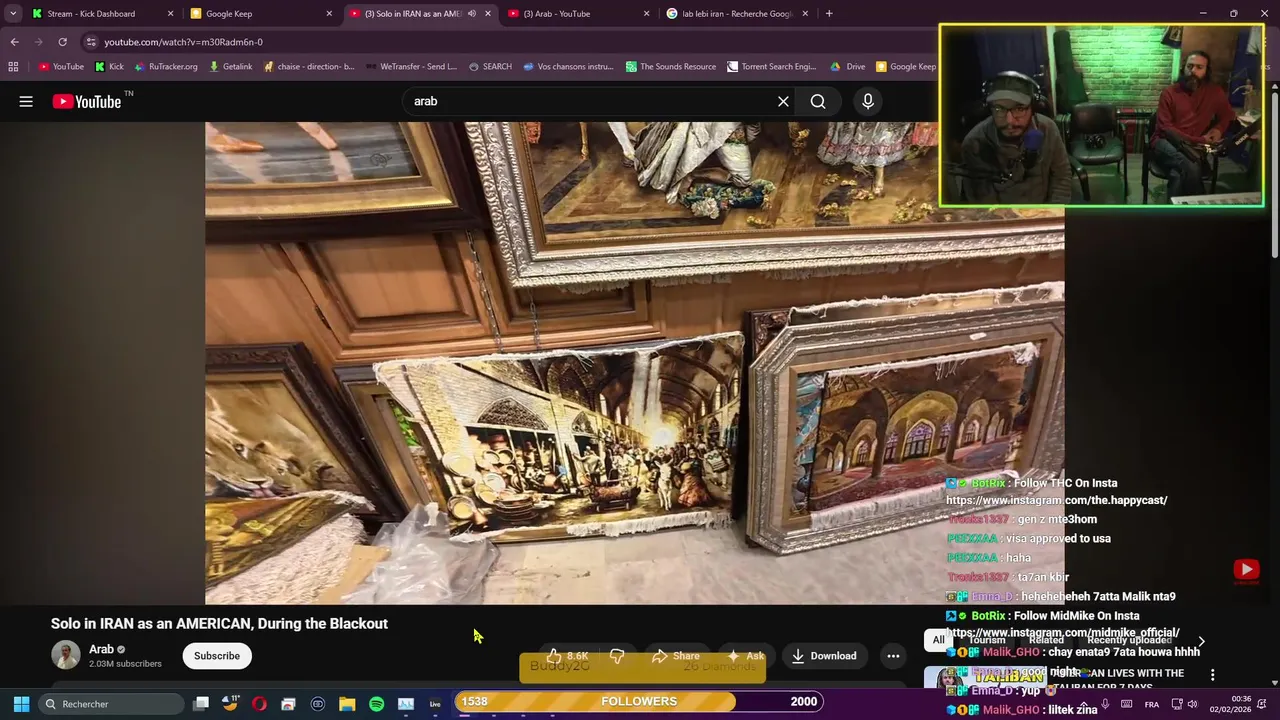Open File Explorer from the taskbar
This screenshot has width=1280, height=720.
click(347, 704)
